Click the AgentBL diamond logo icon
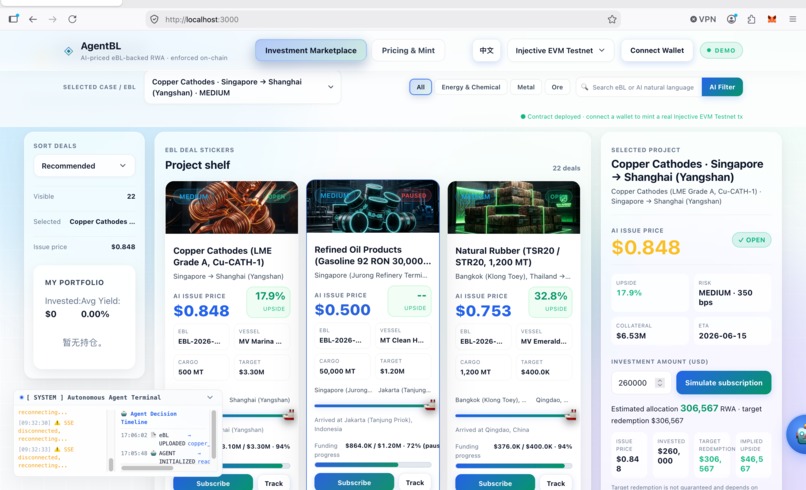This screenshot has height=490, width=806. 68,51
